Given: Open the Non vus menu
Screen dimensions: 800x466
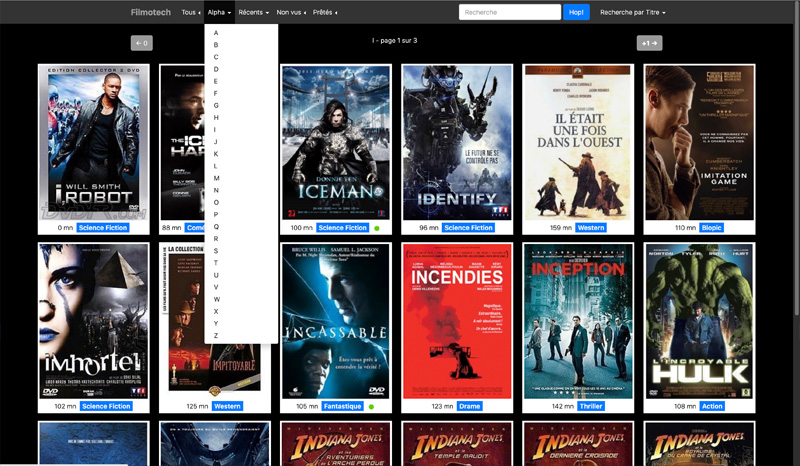Looking at the screenshot, I should point(291,12).
